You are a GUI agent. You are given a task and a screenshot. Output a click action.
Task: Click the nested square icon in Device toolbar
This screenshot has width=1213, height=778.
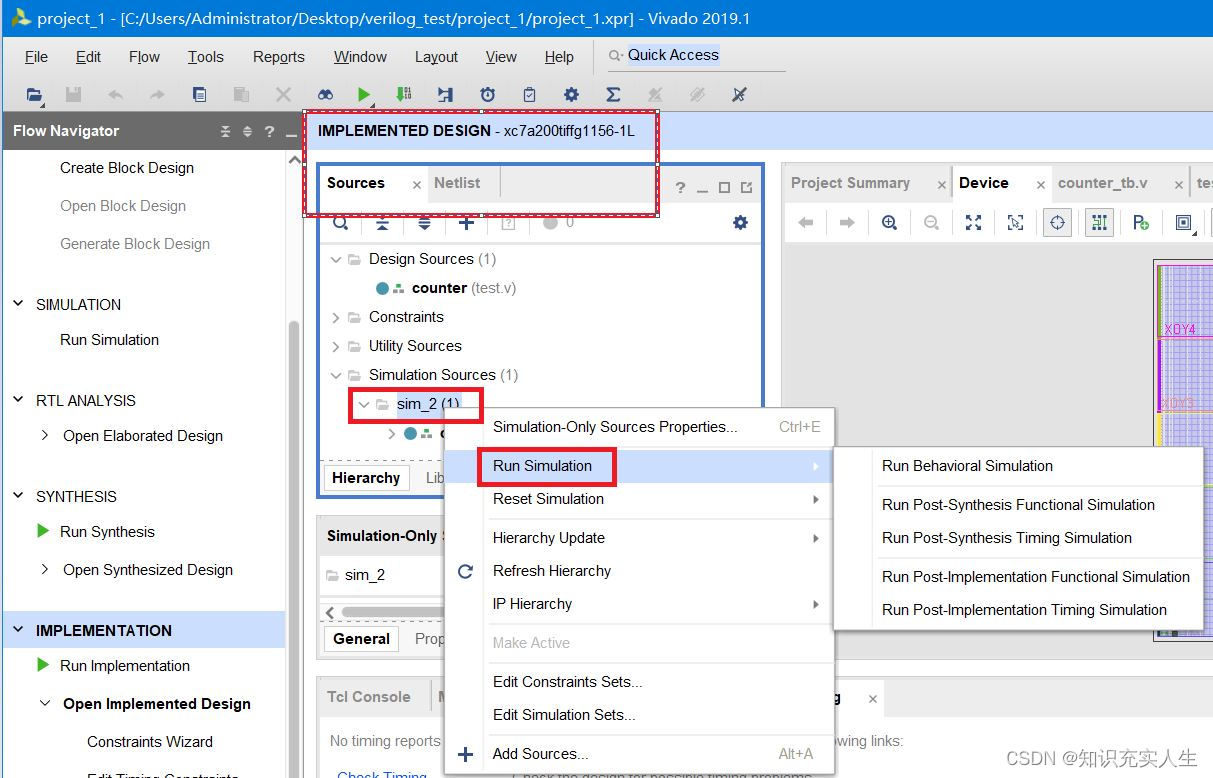coord(1183,223)
